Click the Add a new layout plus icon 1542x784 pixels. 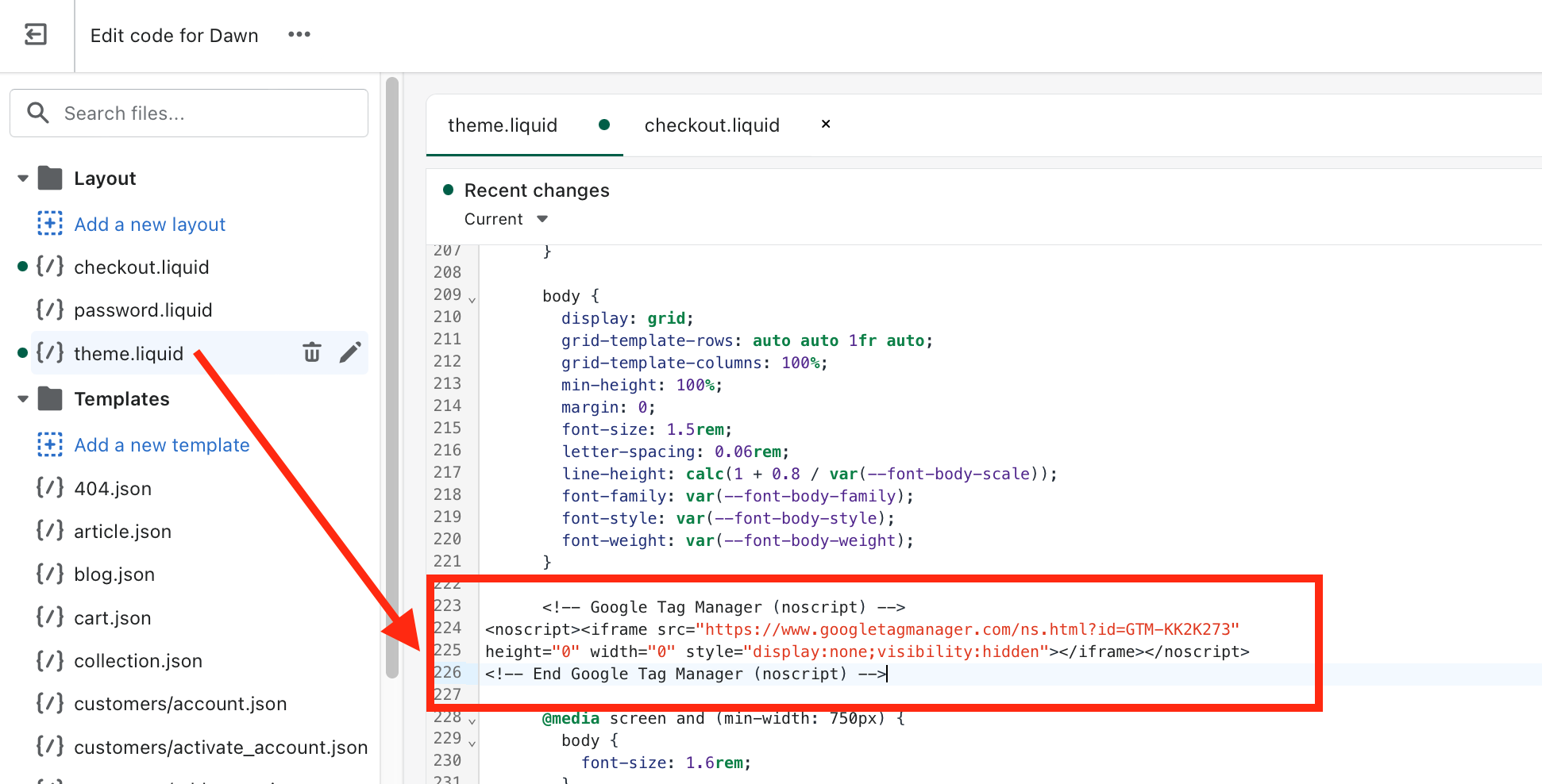(50, 224)
